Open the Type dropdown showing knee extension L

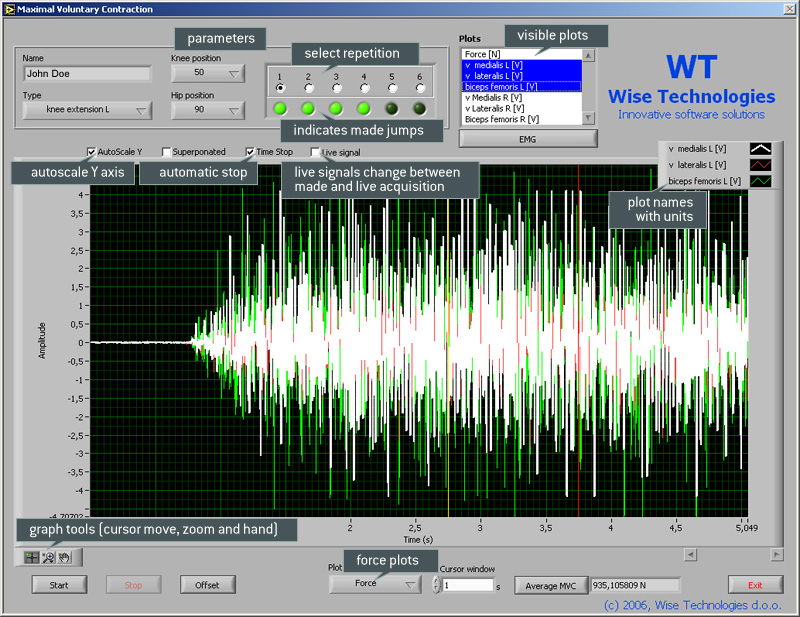(x=87, y=110)
